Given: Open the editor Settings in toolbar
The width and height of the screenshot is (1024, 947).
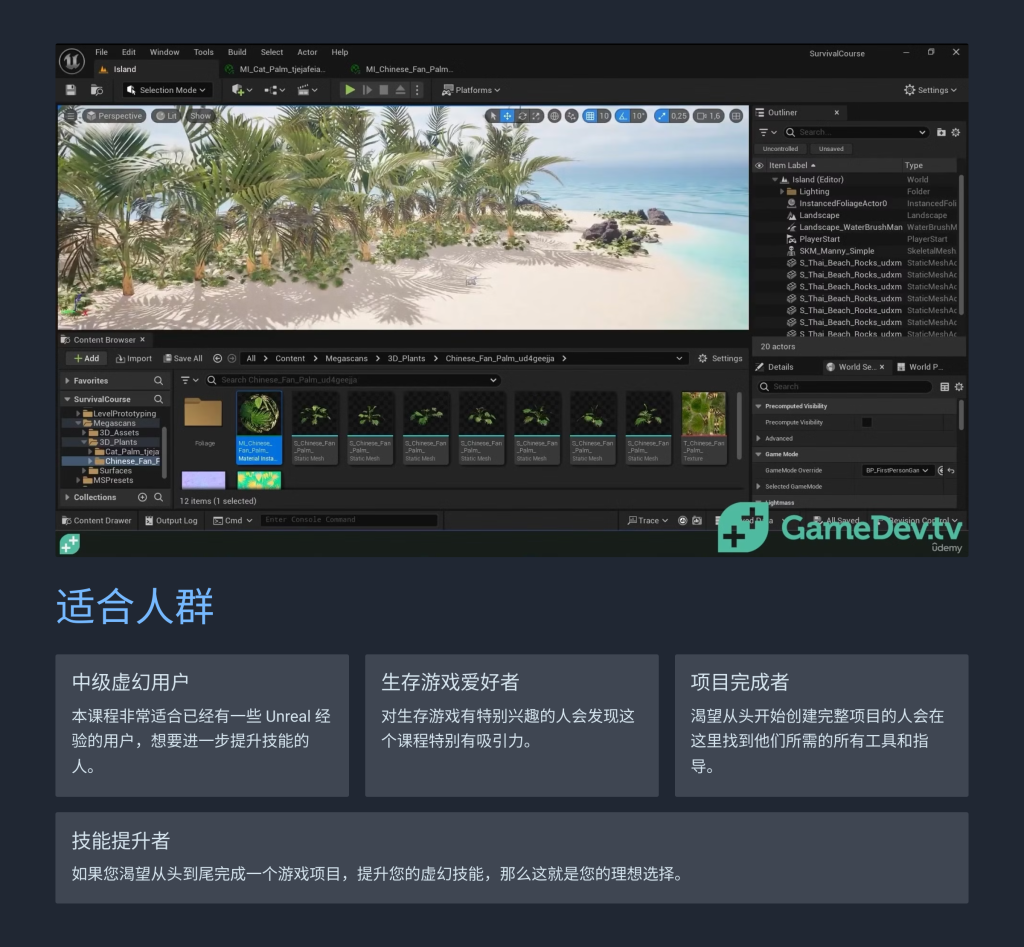Looking at the screenshot, I should (930, 90).
